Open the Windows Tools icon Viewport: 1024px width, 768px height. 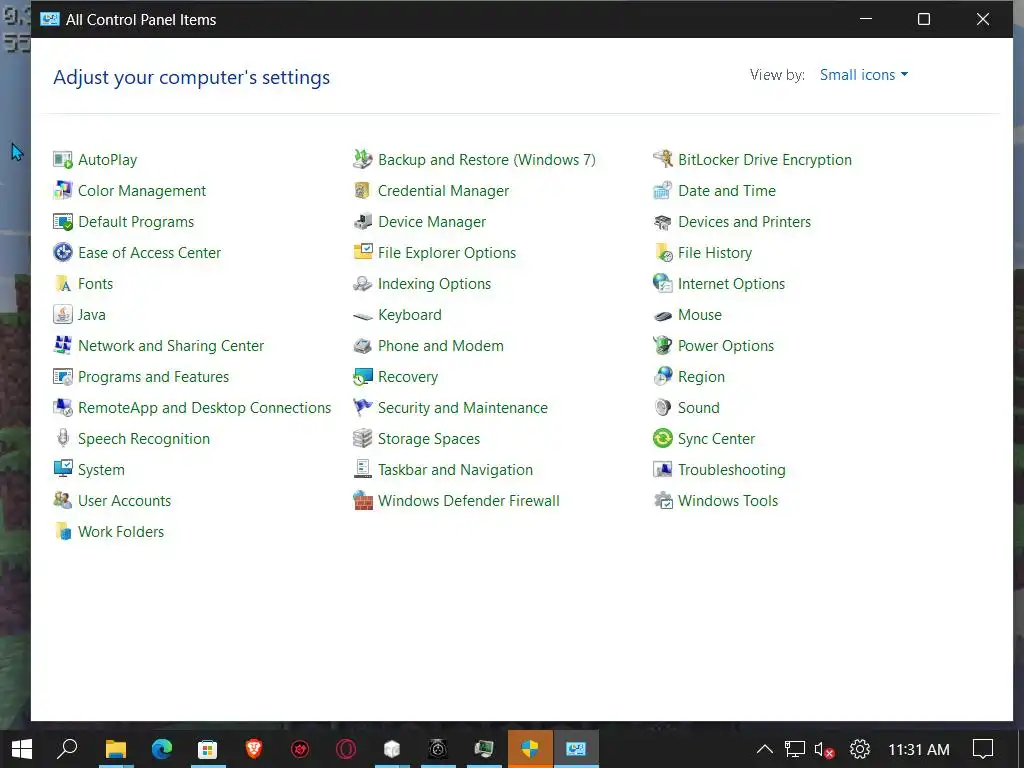[x=663, y=501]
